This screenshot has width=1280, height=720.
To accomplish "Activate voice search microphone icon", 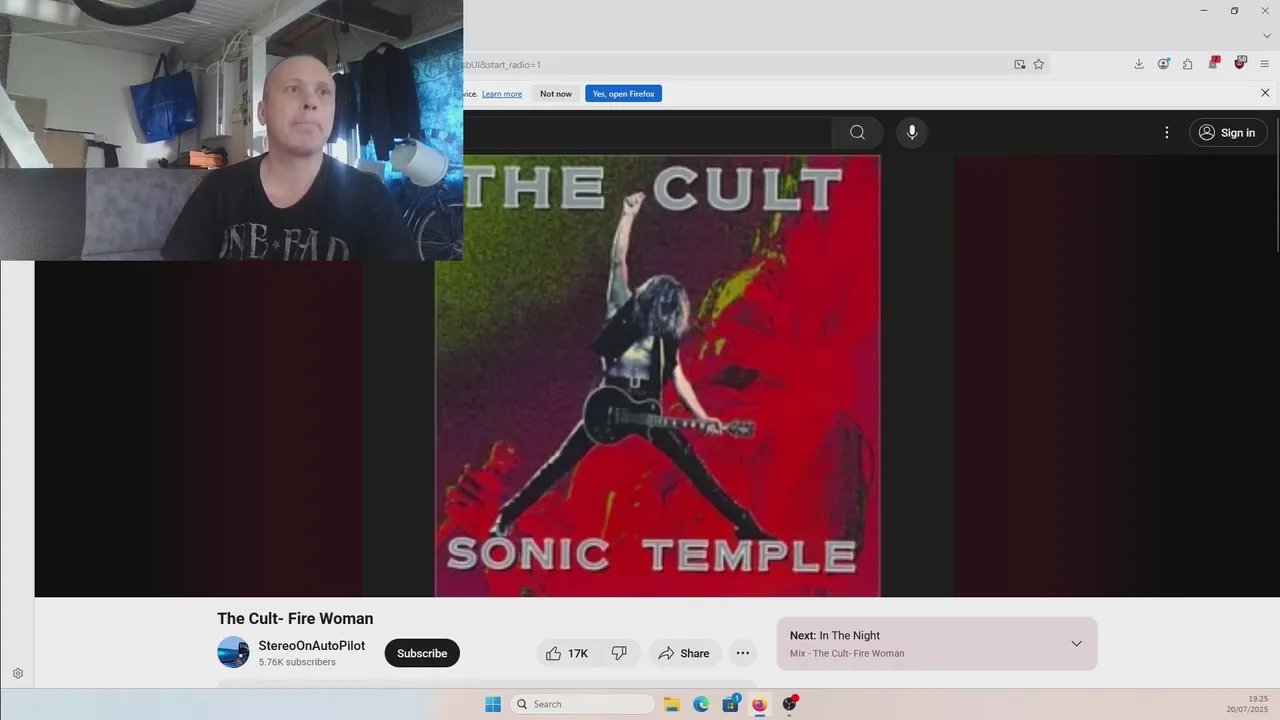I will pos(912,132).
